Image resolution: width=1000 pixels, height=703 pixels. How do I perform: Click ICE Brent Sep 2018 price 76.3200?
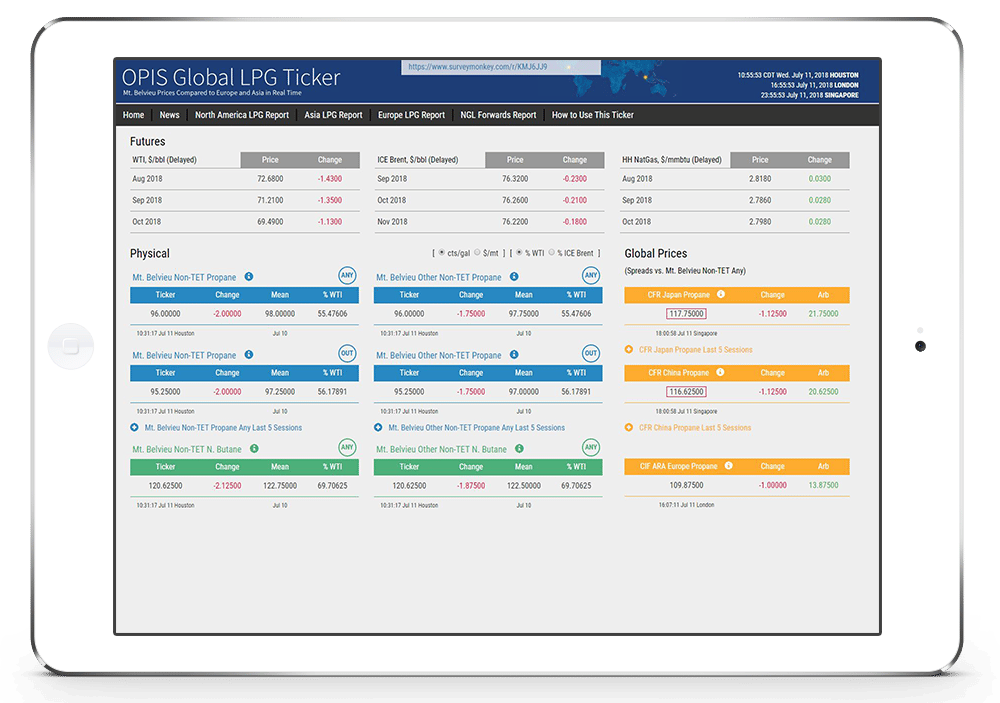click(x=515, y=179)
